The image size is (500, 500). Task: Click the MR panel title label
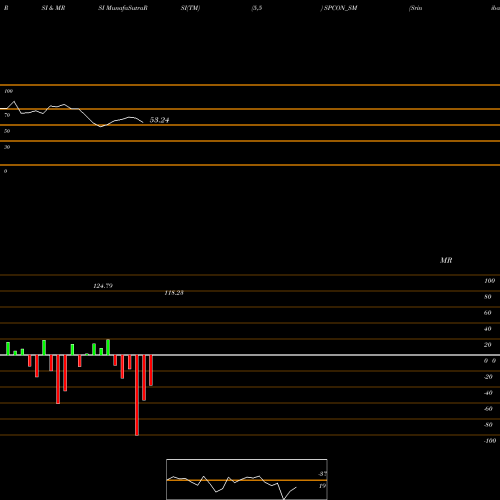point(446,260)
